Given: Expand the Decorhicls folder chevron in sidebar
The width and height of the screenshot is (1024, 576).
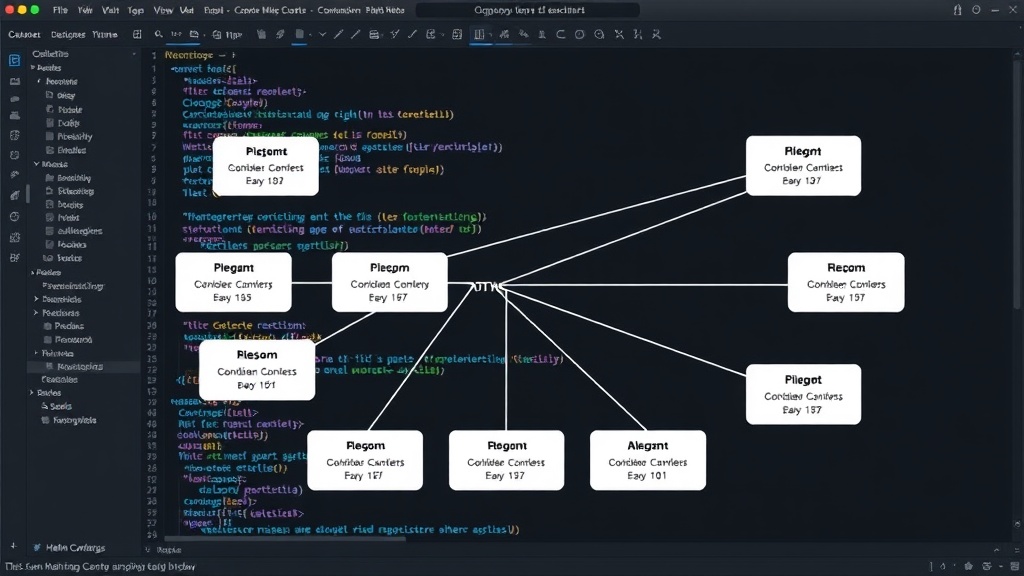Looking at the screenshot, I should click(x=37, y=299).
